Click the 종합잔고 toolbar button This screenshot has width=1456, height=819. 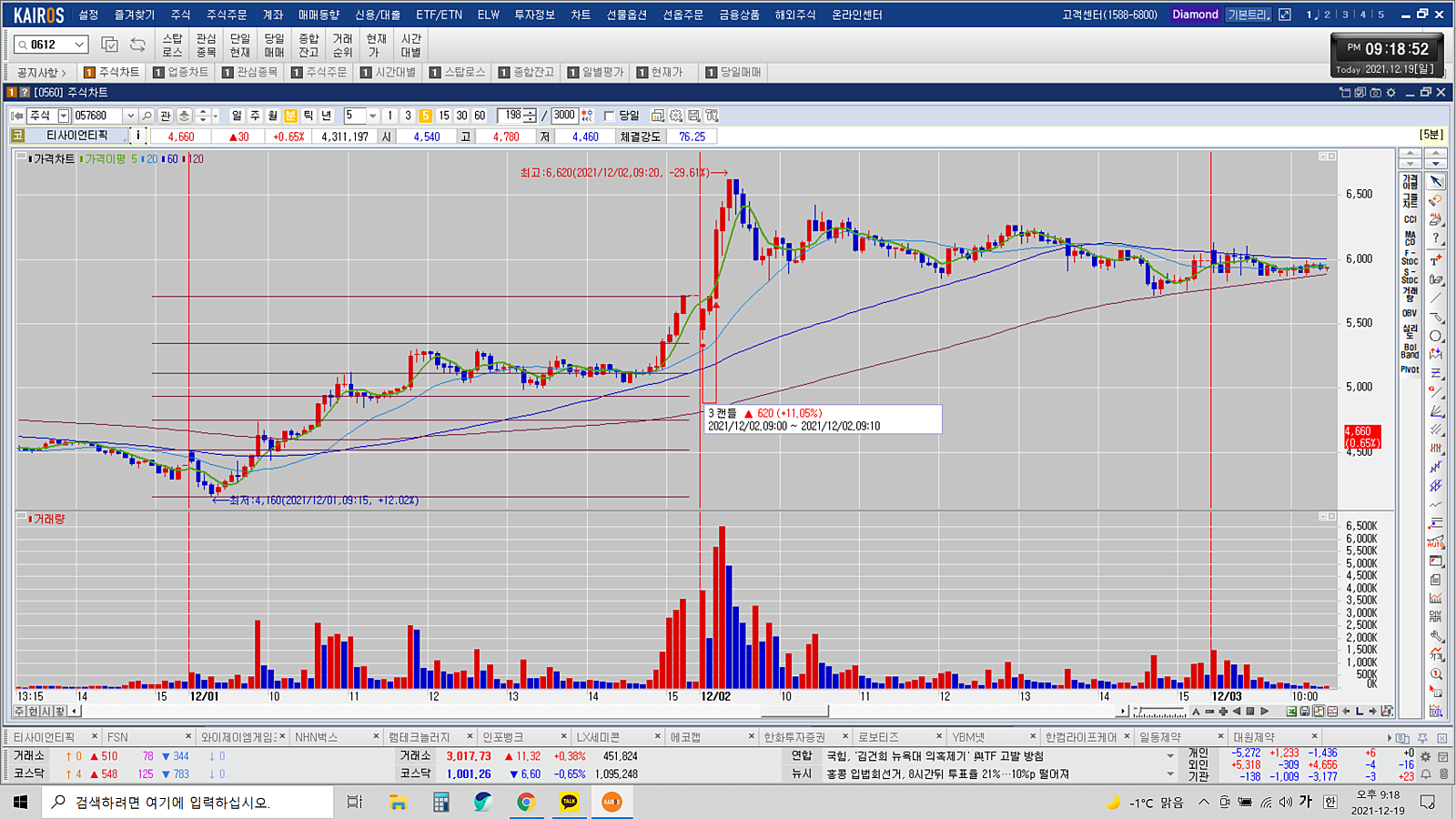pyautogui.click(x=308, y=45)
